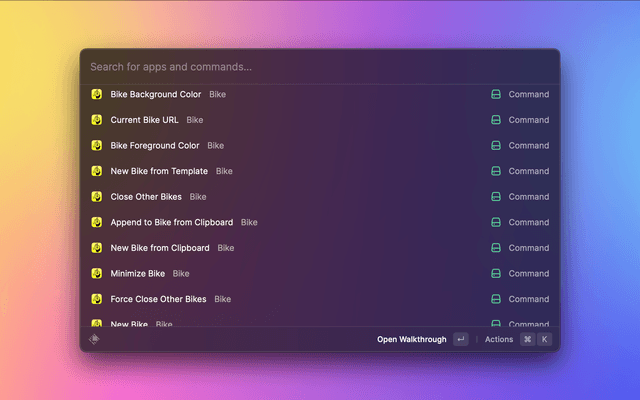
Task: Click the Return key shortcut badge
Action: [x=460, y=339]
